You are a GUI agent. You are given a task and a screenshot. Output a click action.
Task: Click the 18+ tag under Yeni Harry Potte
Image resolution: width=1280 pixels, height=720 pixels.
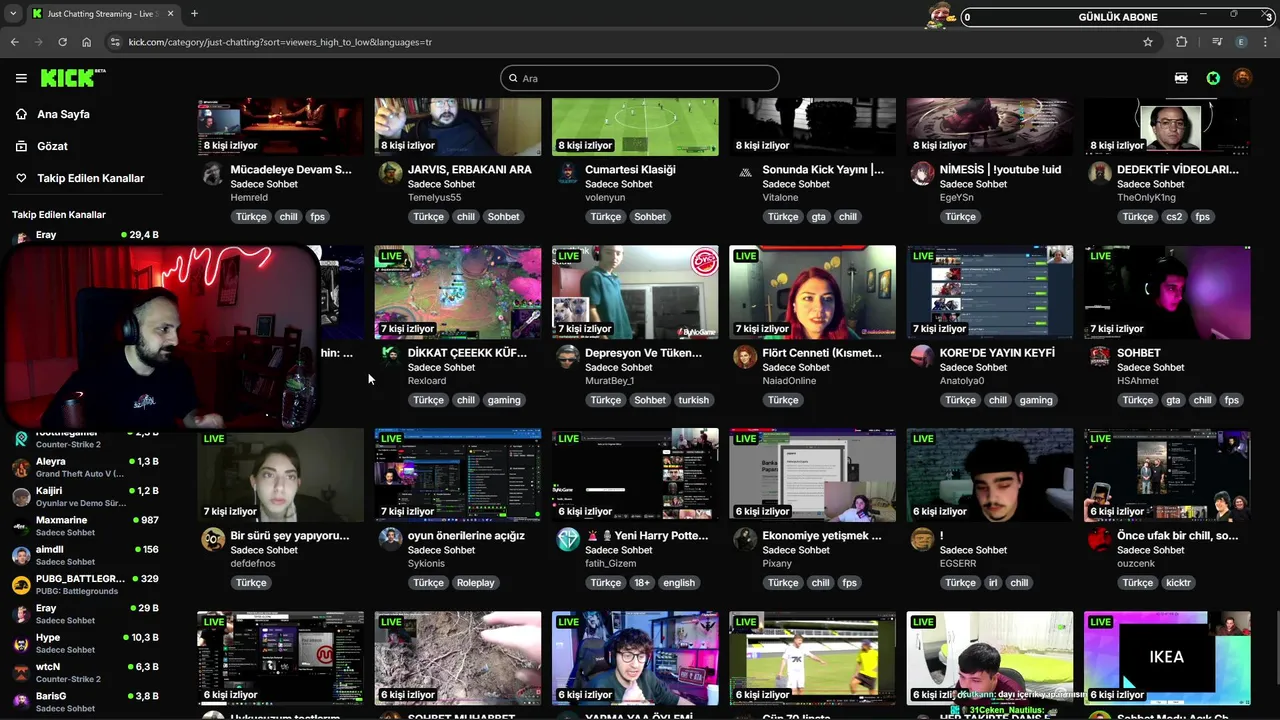pyautogui.click(x=642, y=583)
